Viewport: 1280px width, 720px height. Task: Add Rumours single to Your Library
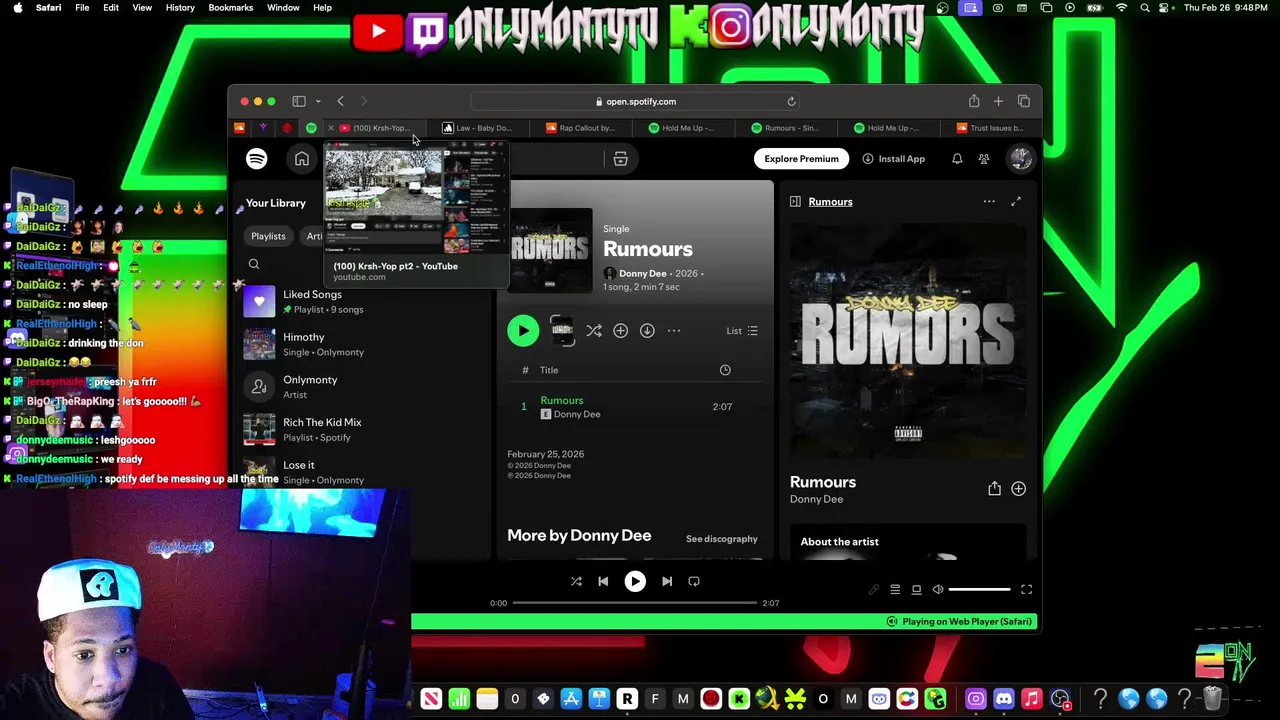620,331
